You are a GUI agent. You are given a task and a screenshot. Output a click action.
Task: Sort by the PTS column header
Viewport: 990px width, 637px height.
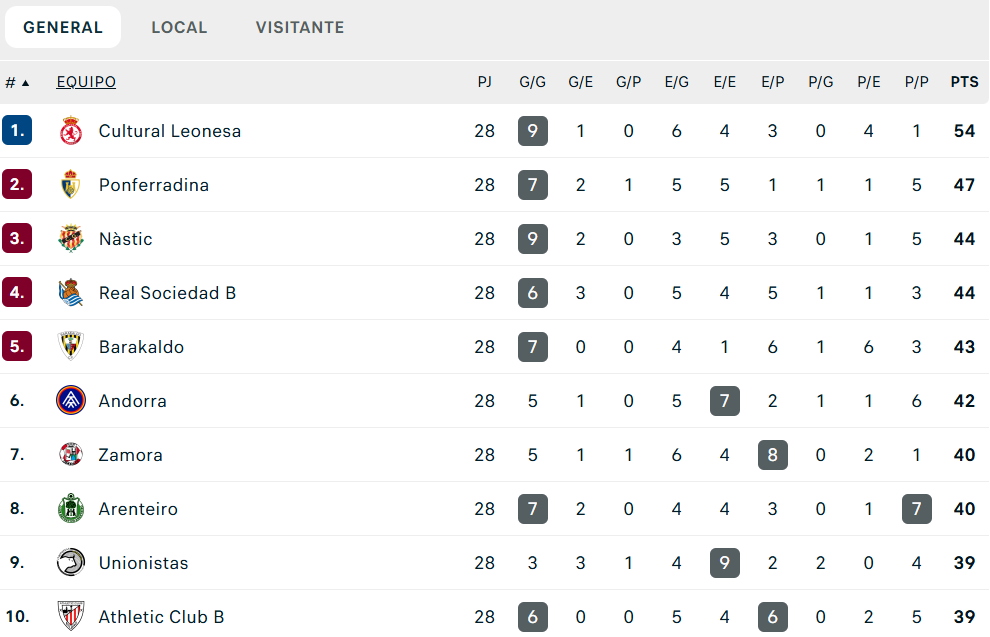pyautogui.click(x=964, y=82)
